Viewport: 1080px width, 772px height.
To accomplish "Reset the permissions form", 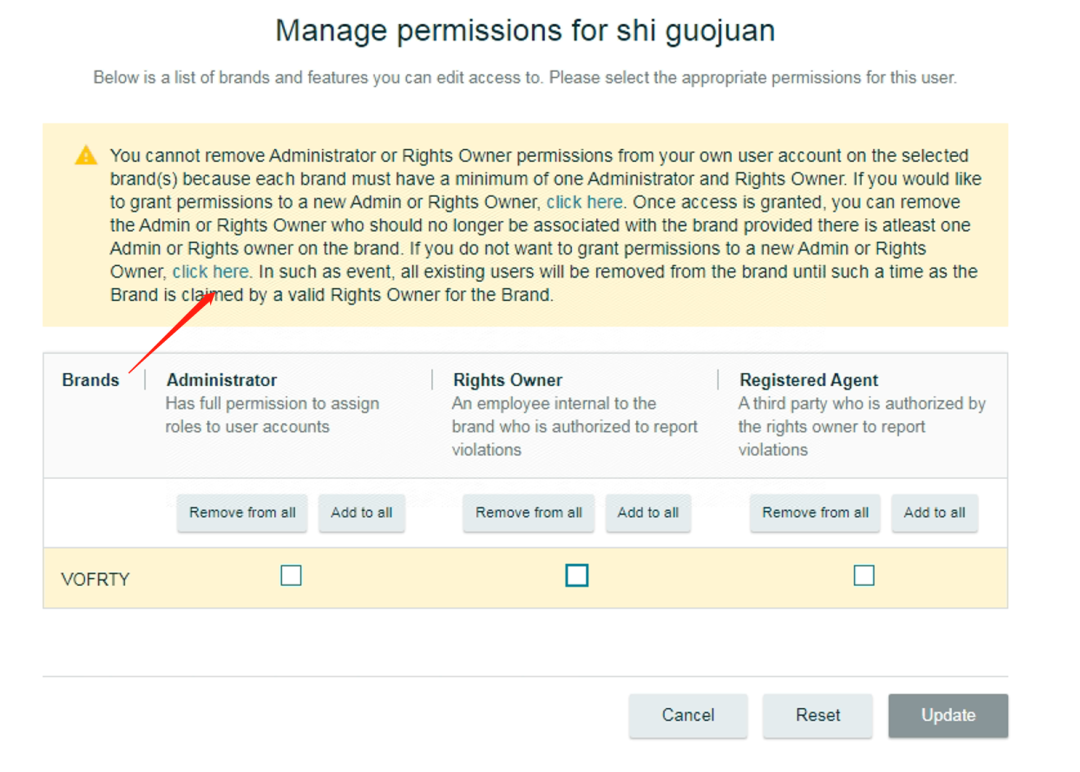I will tap(818, 716).
